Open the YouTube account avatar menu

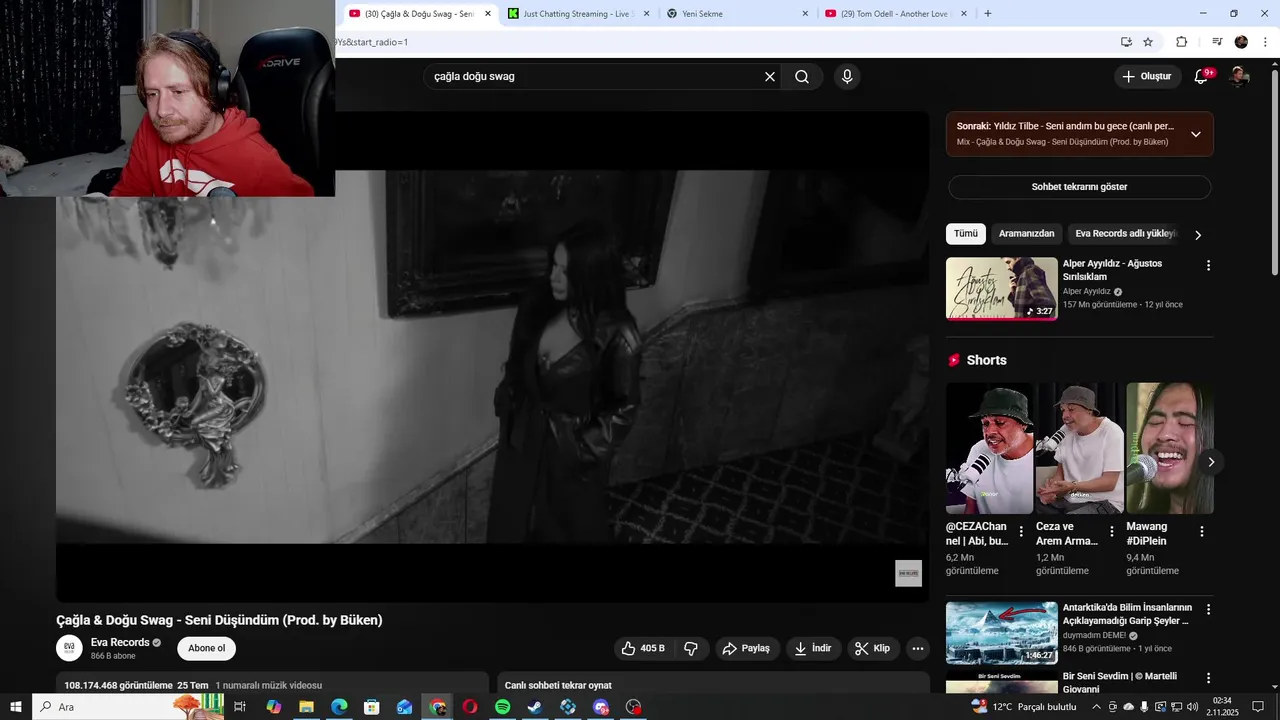tap(1239, 76)
